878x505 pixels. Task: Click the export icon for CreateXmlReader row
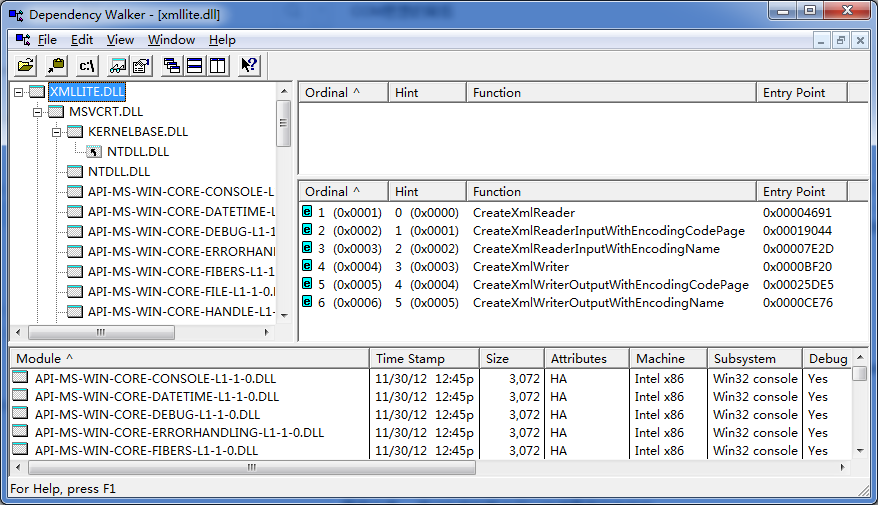(307, 211)
